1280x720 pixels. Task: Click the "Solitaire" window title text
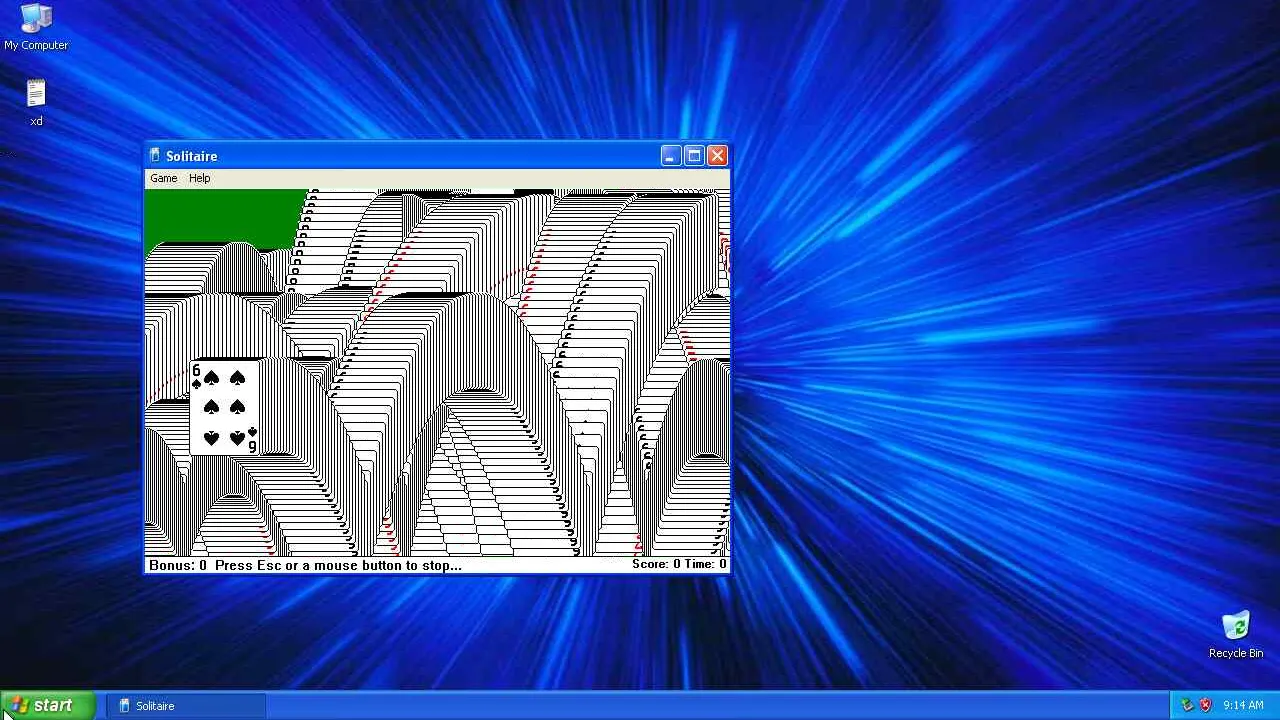[191, 156]
